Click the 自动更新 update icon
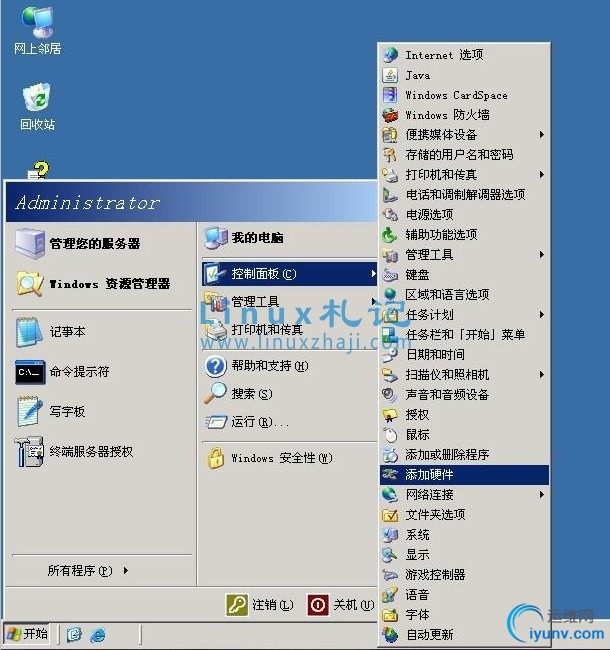610x650 pixels. pos(390,635)
